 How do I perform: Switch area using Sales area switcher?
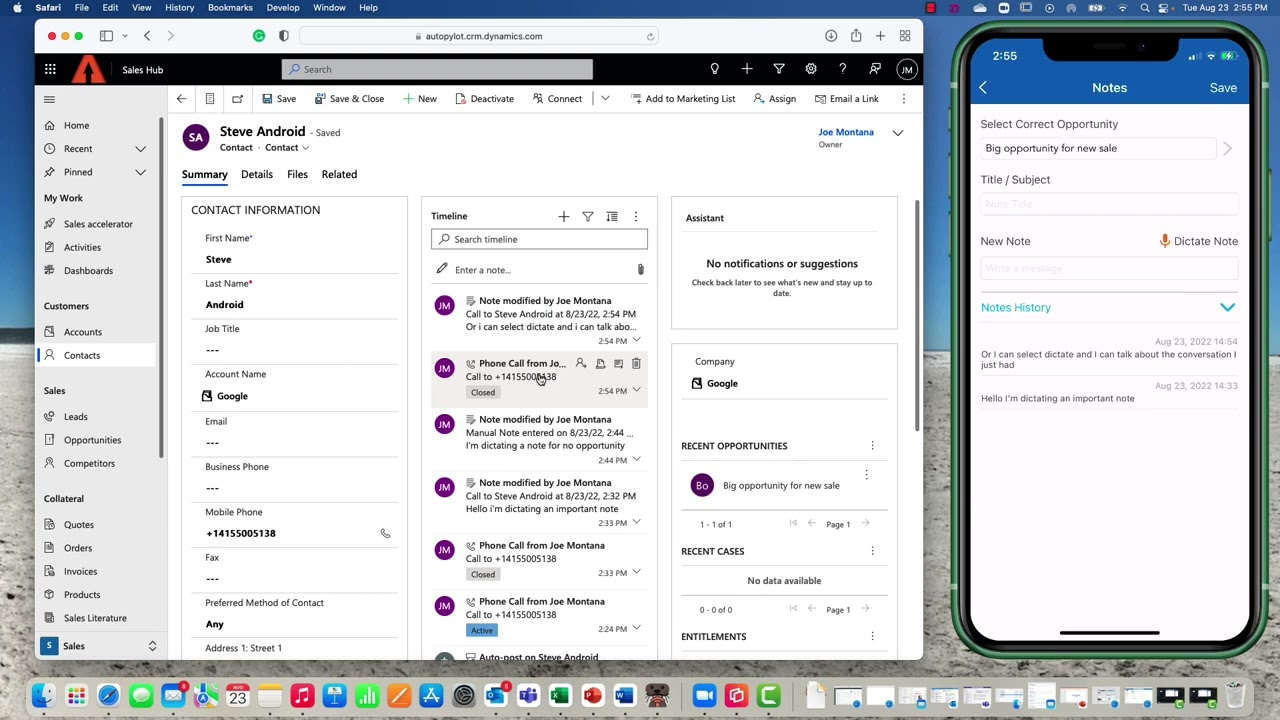pos(100,646)
